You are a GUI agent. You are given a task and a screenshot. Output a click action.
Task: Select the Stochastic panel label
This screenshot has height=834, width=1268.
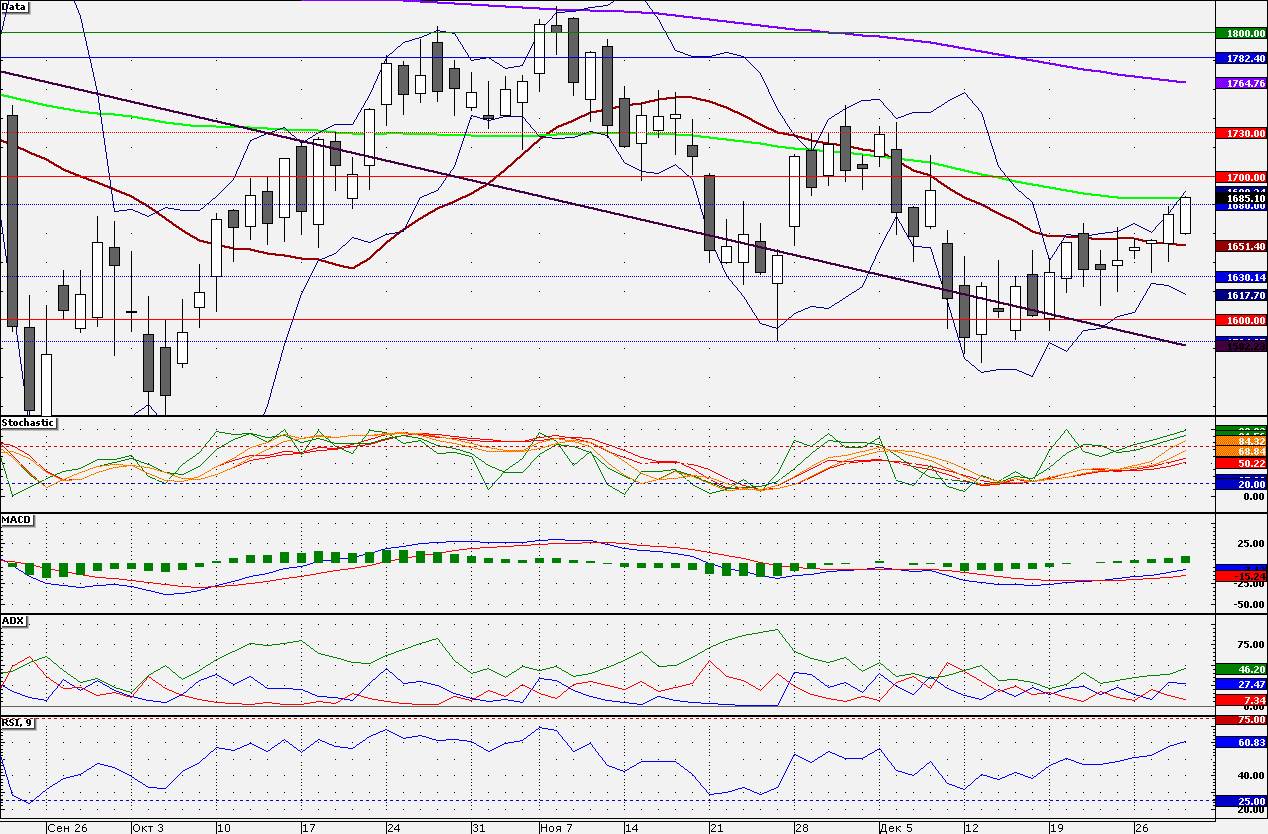[28, 422]
